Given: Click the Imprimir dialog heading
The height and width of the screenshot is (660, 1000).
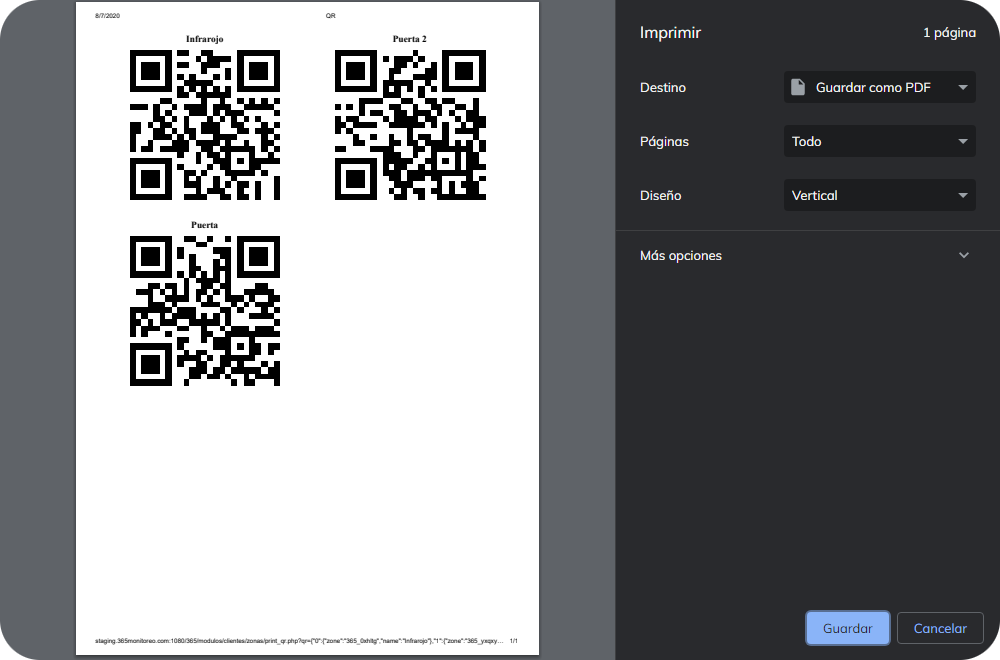Looking at the screenshot, I should tap(670, 33).
